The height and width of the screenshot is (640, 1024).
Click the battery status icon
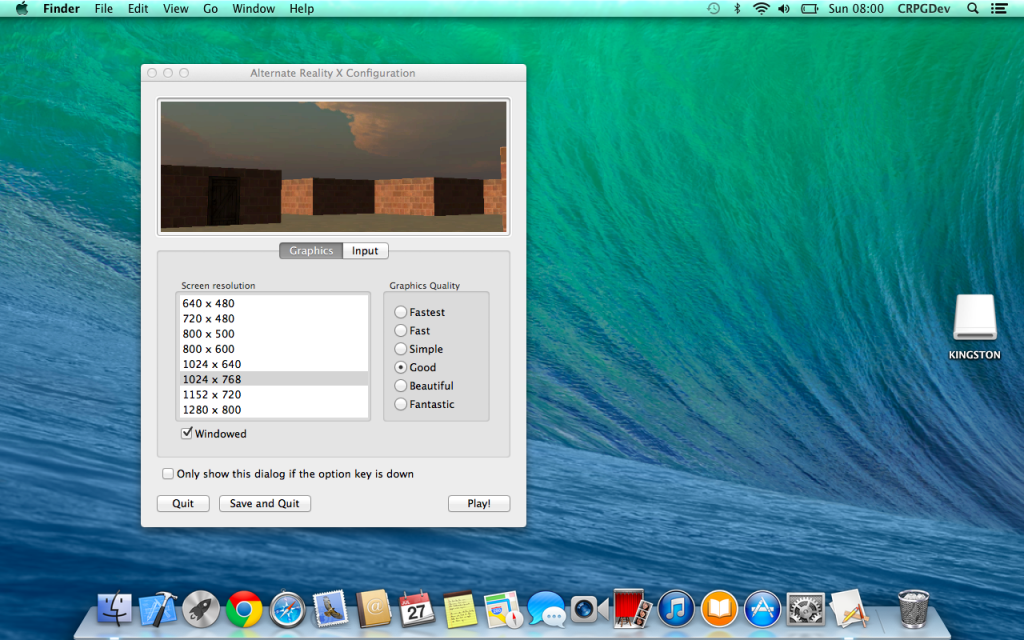(809, 8)
